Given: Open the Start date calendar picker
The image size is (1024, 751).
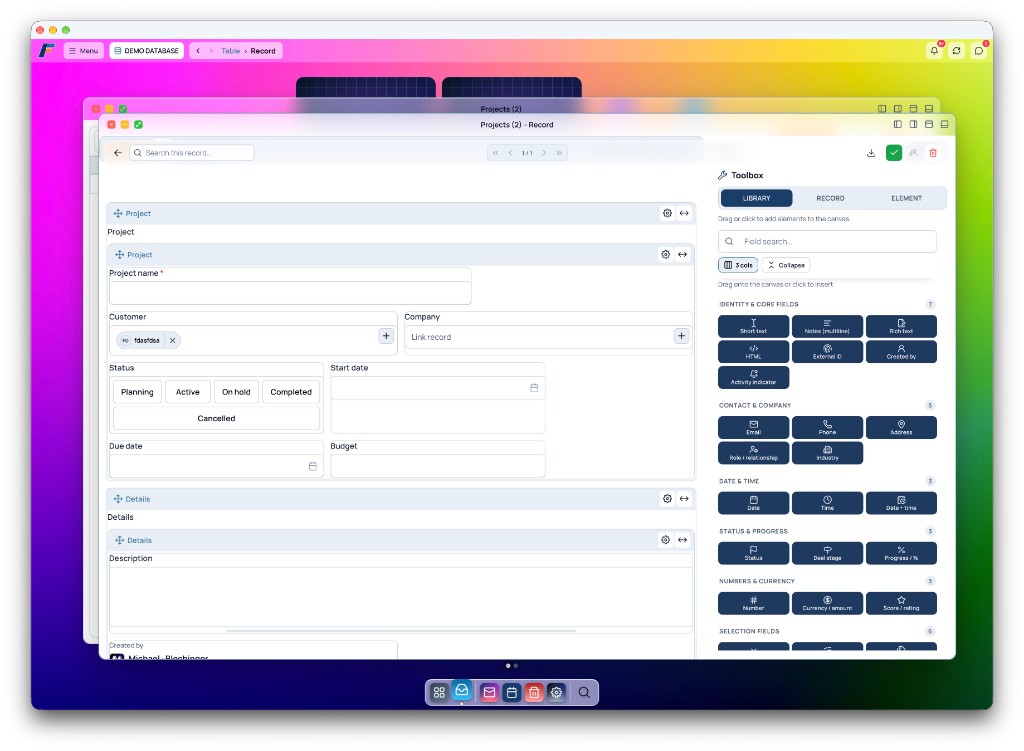Looking at the screenshot, I should (x=534, y=388).
